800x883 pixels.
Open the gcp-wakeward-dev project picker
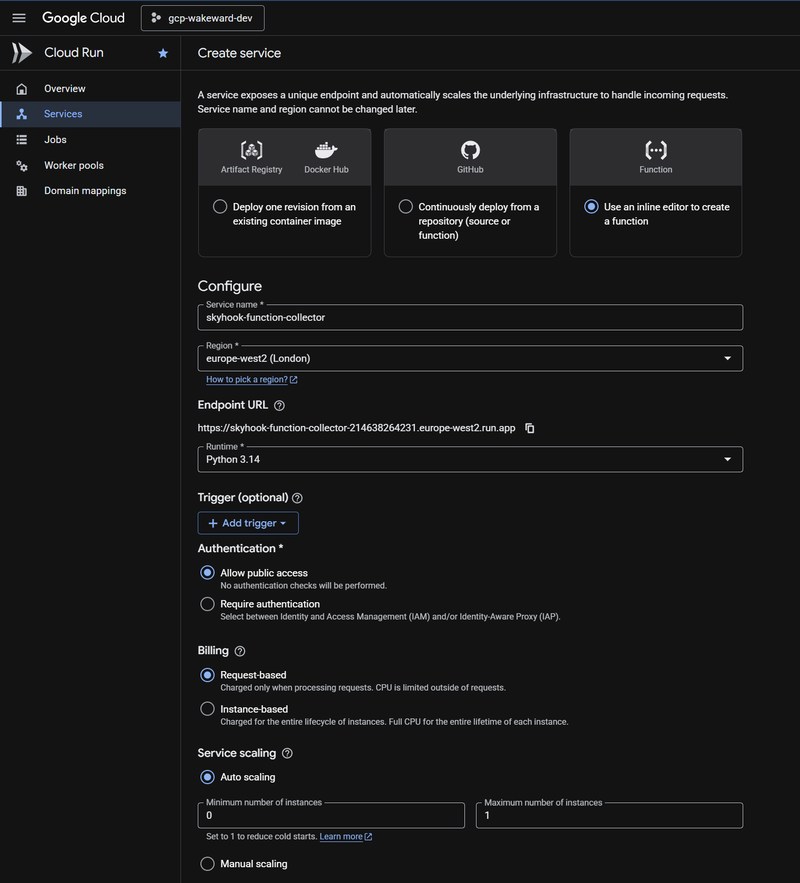(x=203, y=18)
